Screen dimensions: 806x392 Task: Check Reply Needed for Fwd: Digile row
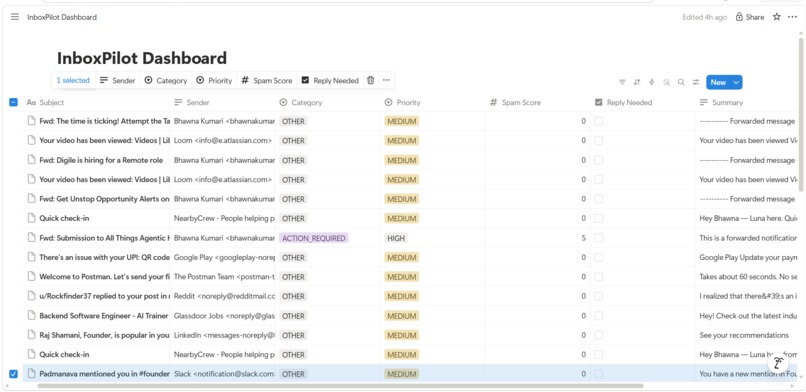[x=599, y=160]
